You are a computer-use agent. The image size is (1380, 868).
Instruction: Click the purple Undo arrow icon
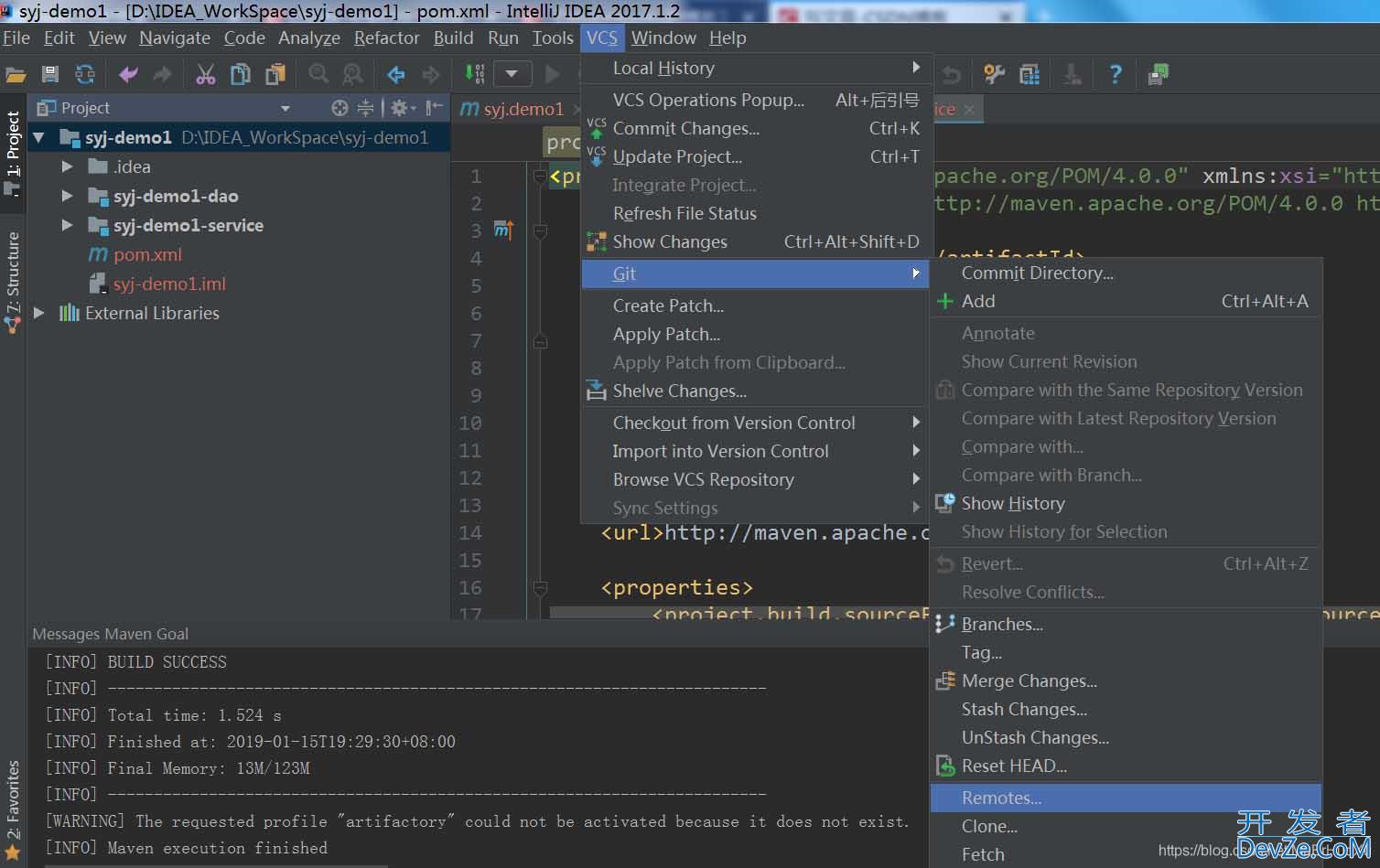point(128,75)
